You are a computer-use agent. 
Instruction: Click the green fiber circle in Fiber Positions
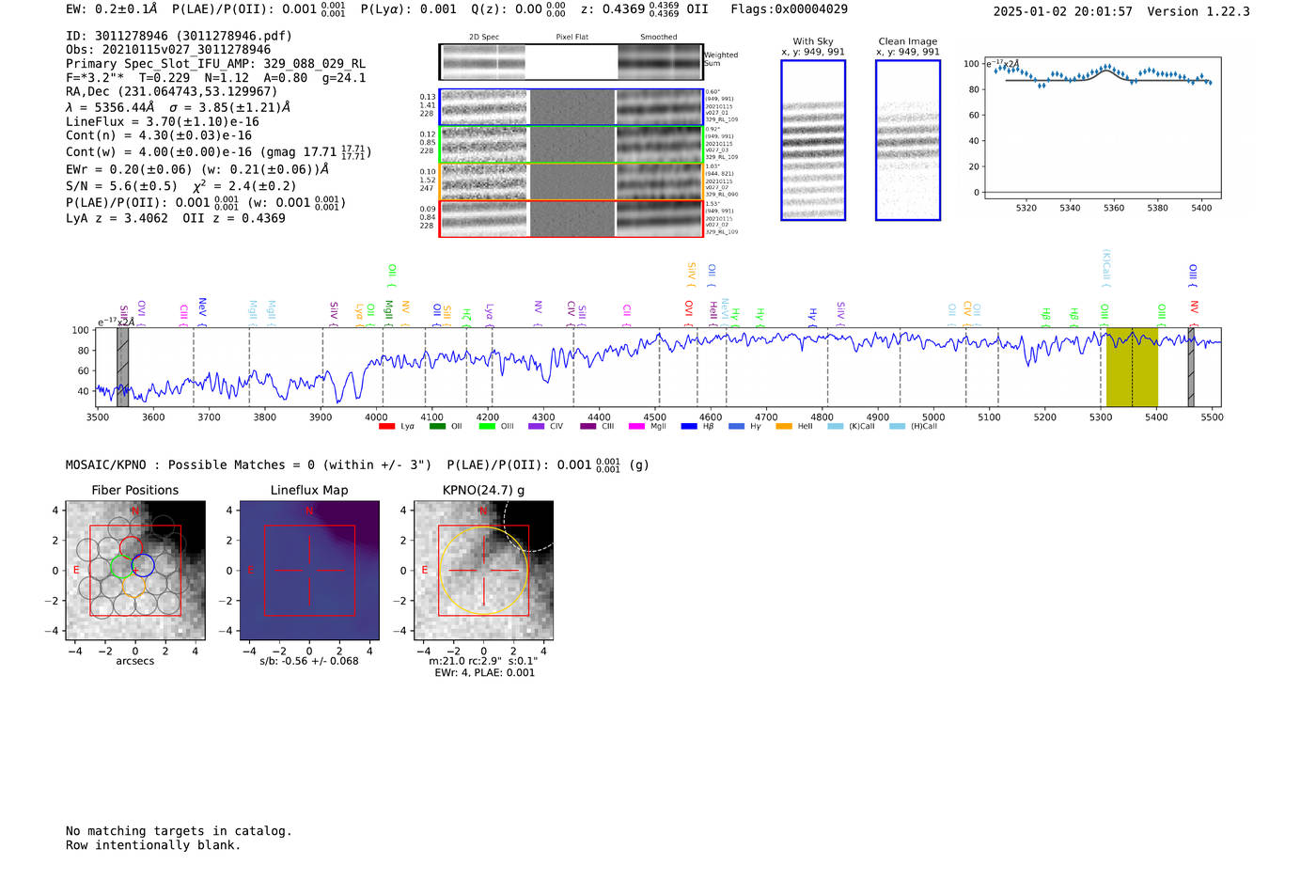122,566
